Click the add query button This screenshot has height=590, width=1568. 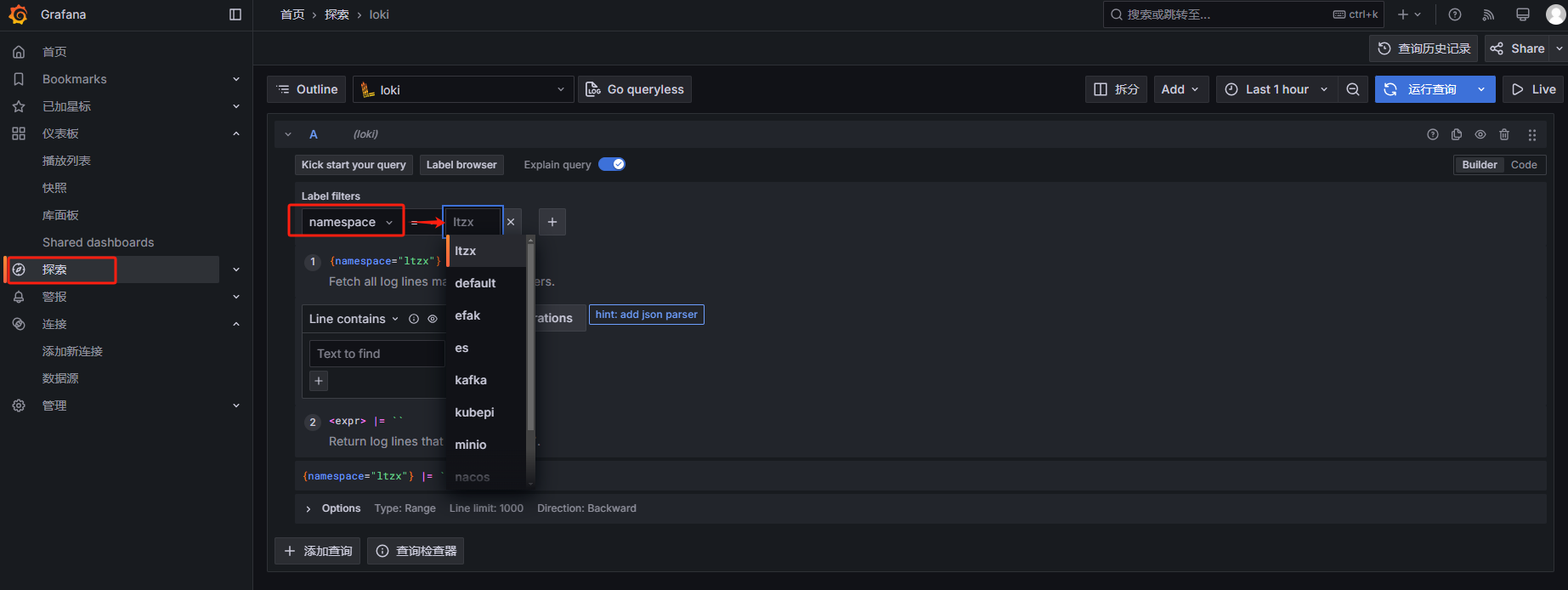tap(317, 551)
